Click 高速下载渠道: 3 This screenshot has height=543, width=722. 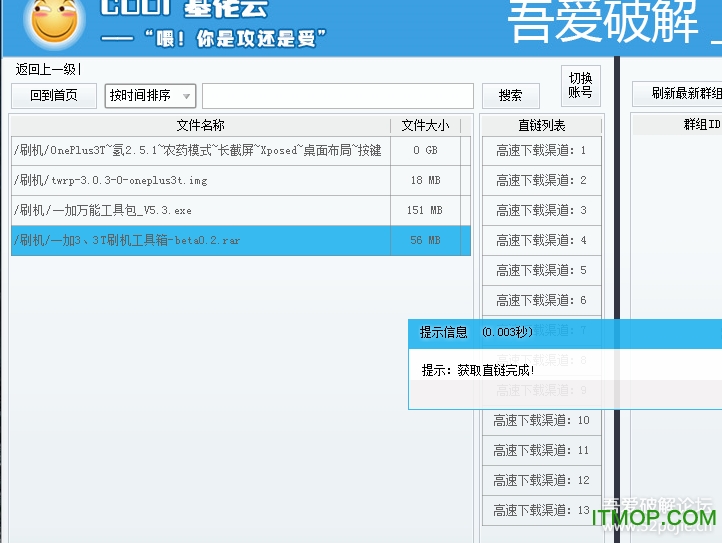(x=542, y=210)
